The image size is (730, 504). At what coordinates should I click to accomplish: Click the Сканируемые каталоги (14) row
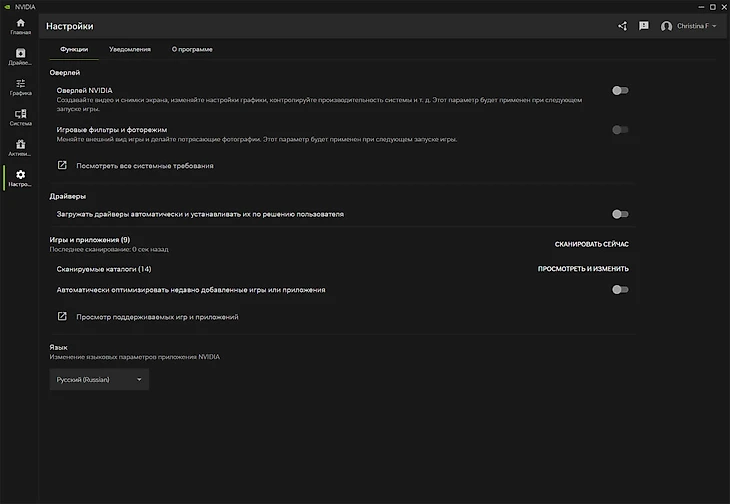point(342,269)
